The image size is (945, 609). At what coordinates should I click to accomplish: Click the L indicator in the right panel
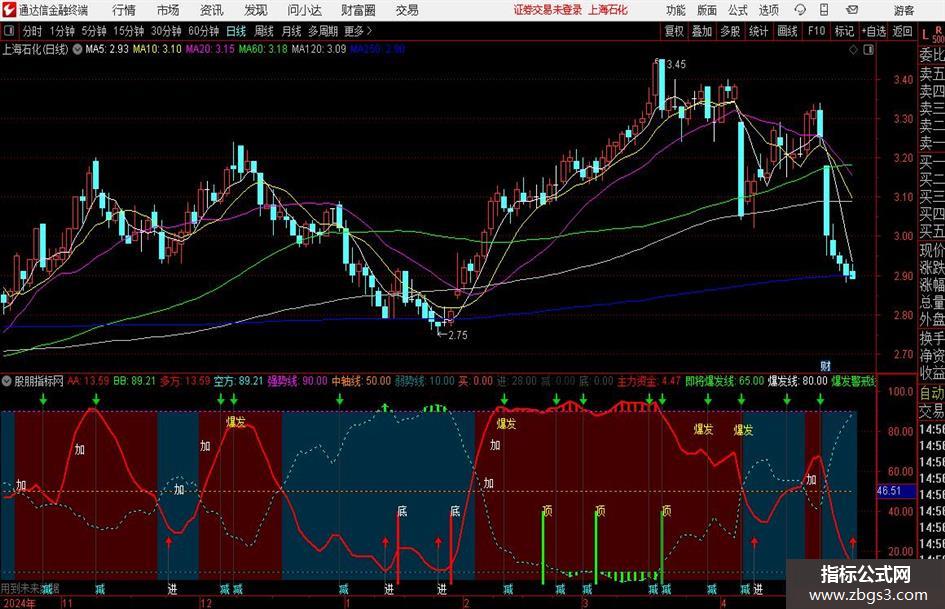coord(925,35)
